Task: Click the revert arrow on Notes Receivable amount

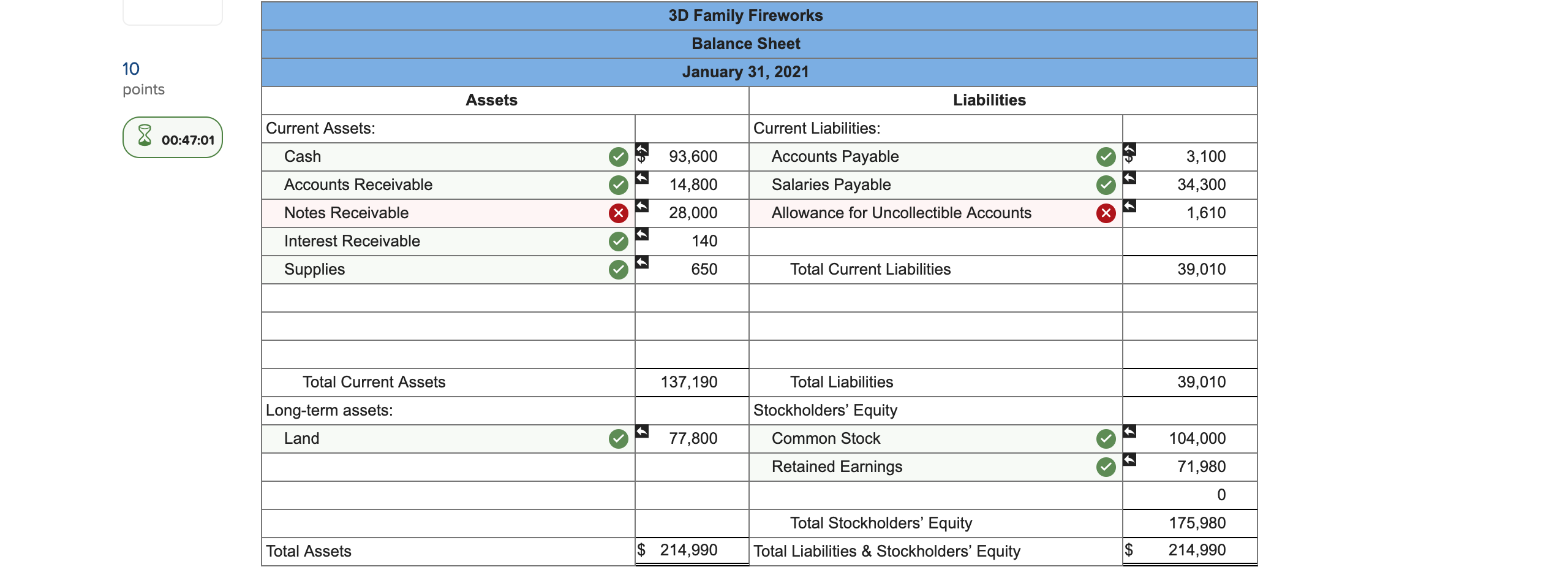Action: point(642,206)
